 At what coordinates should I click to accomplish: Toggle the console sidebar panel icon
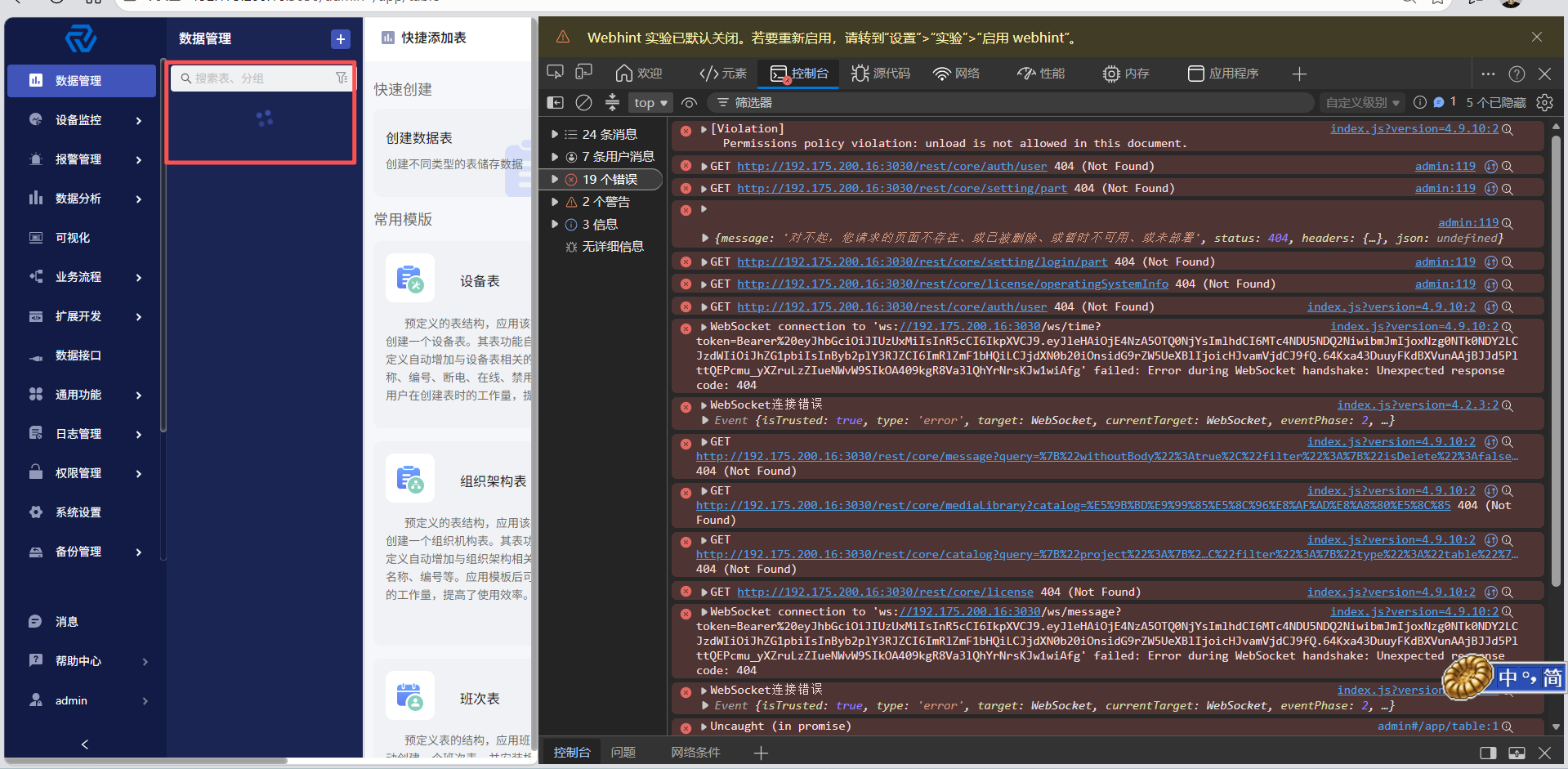(556, 102)
